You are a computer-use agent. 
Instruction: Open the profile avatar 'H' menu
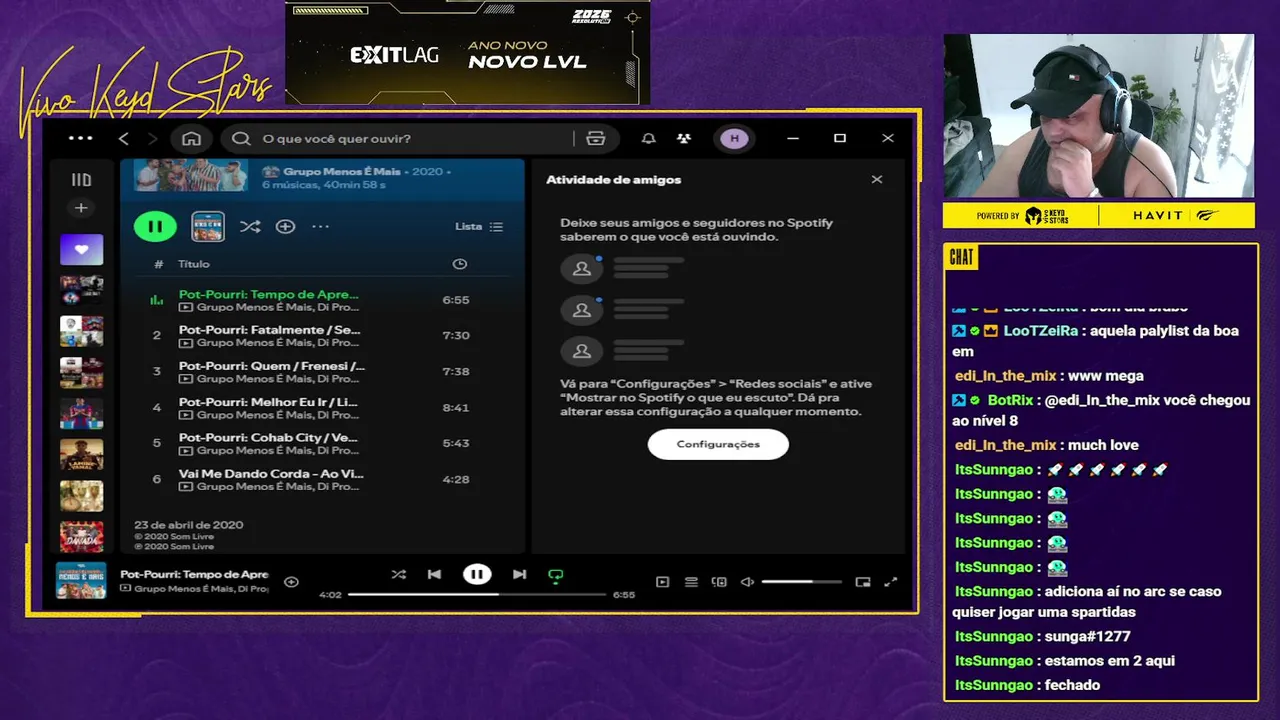(x=735, y=139)
